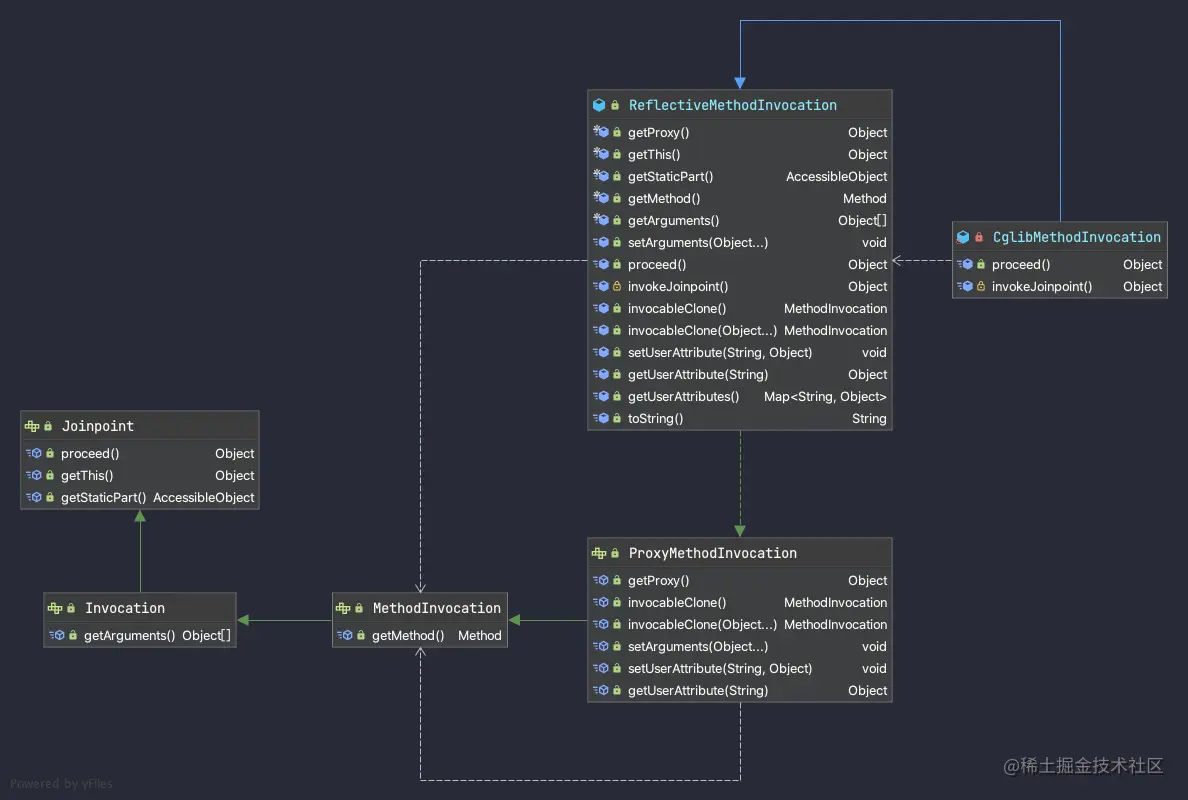1188x800 pixels.
Task: Click the Joinpoint interface icon
Action: click(x=32, y=427)
